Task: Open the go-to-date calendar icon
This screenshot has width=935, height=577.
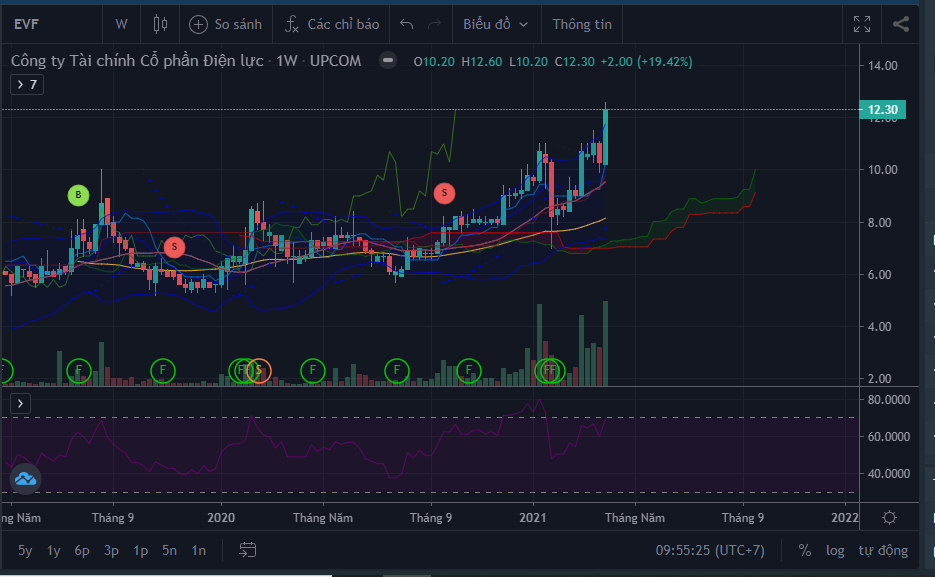Action: pyautogui.click(x=248, y=550)
